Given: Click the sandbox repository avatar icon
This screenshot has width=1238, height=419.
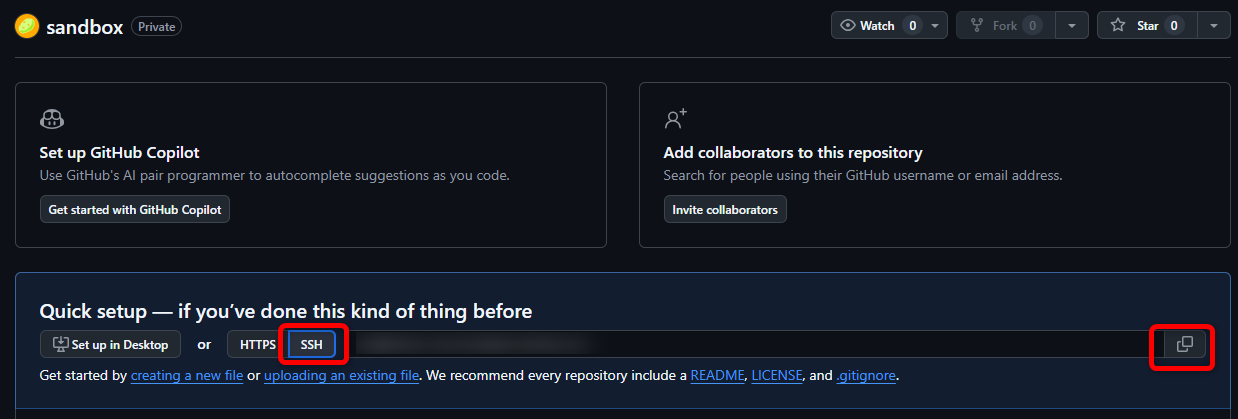Looking at the screenshot, I should click(x=27, y=26).
